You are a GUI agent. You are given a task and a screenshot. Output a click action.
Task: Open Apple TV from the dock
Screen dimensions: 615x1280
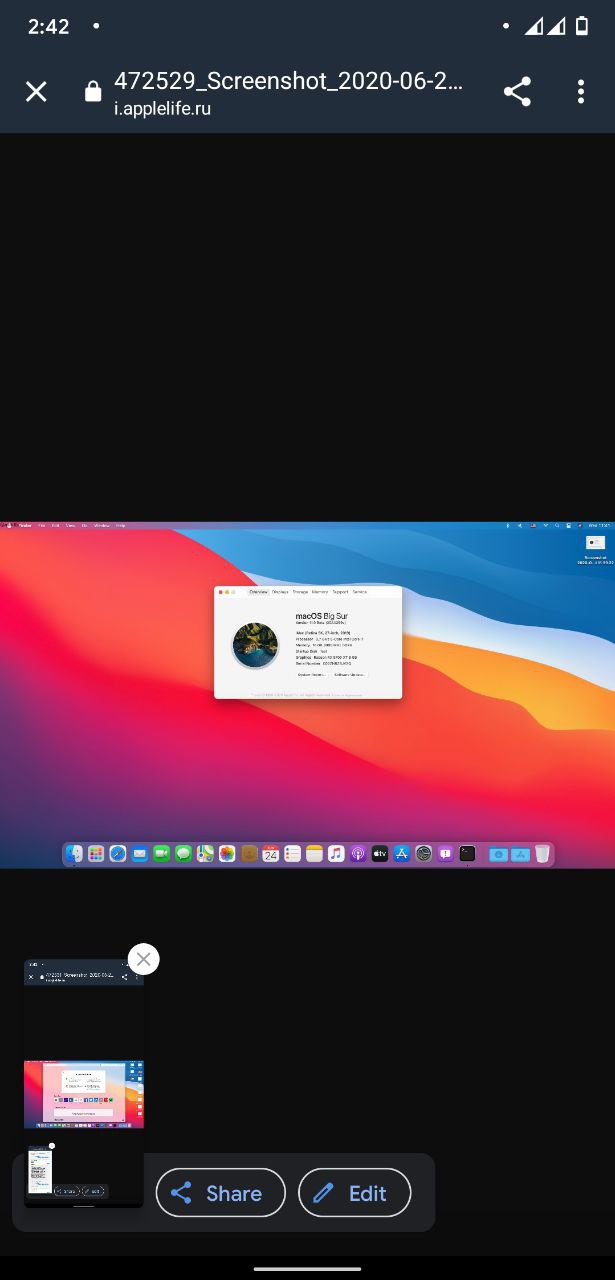380,854
